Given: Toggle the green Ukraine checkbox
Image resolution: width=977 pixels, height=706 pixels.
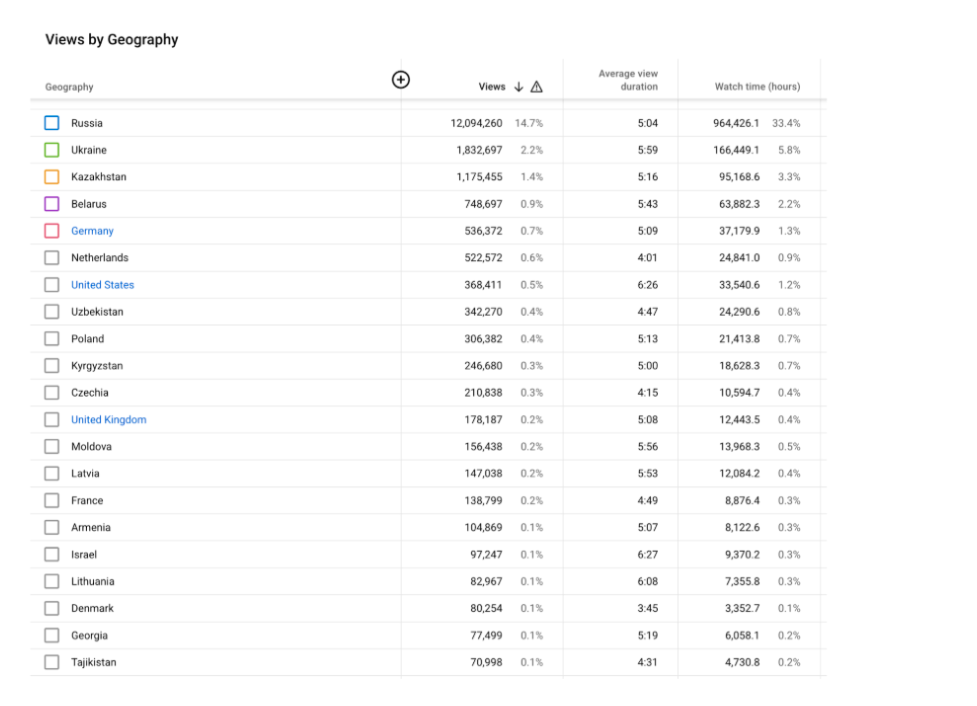Looking at the screenshot, I should click(x=52, y=150).
